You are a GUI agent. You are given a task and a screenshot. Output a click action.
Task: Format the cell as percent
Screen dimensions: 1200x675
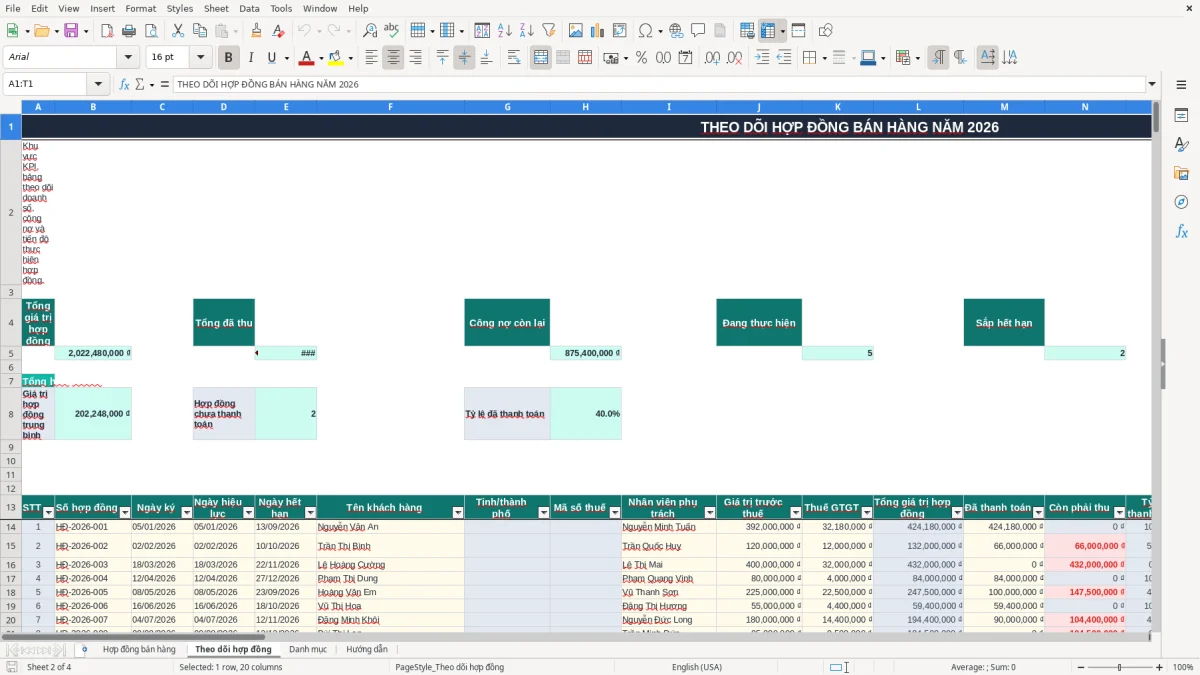pos(641,58)
